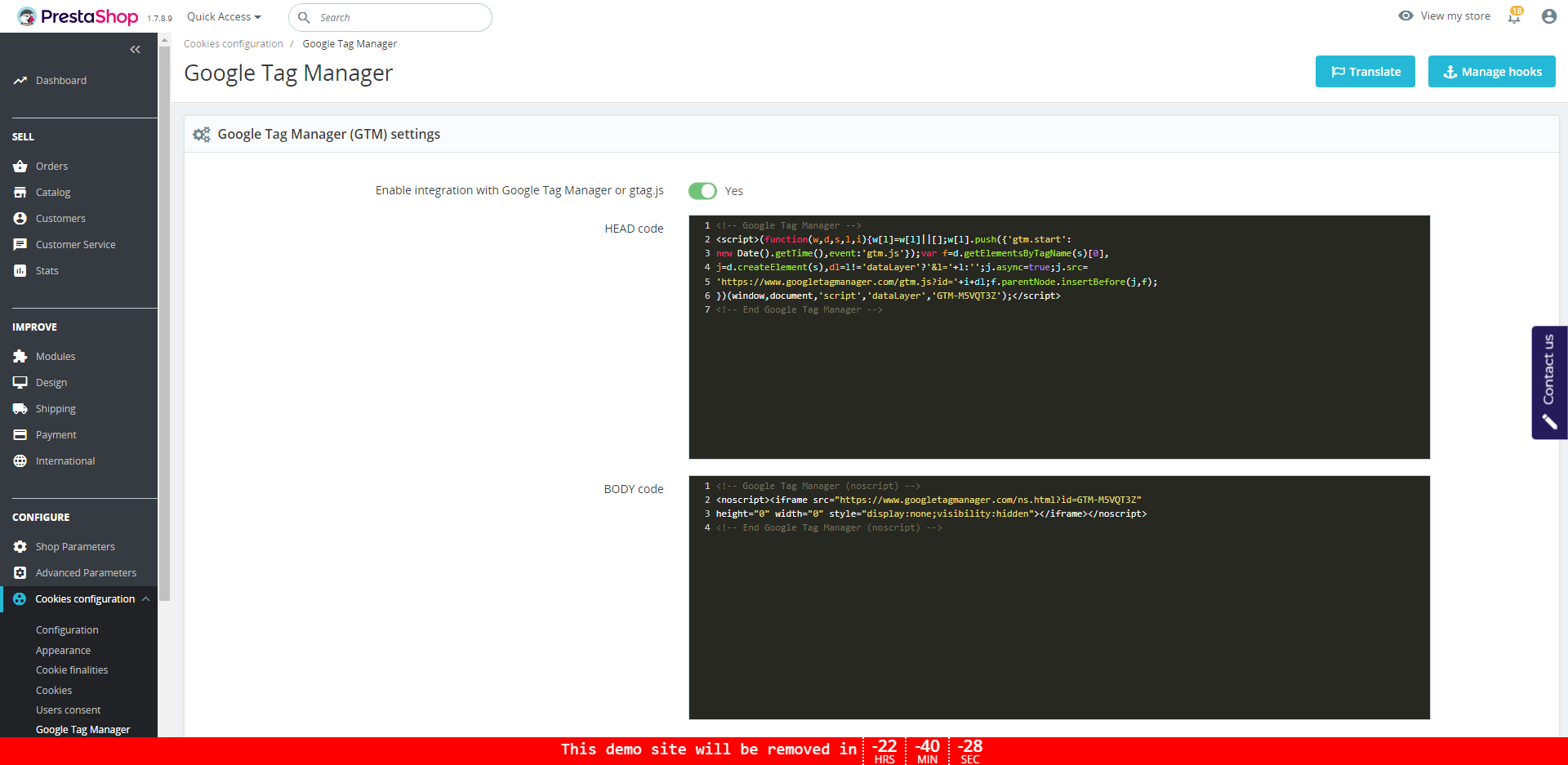Open Appearance submenu entry
Screen dimensions: 1568x765
63,650
